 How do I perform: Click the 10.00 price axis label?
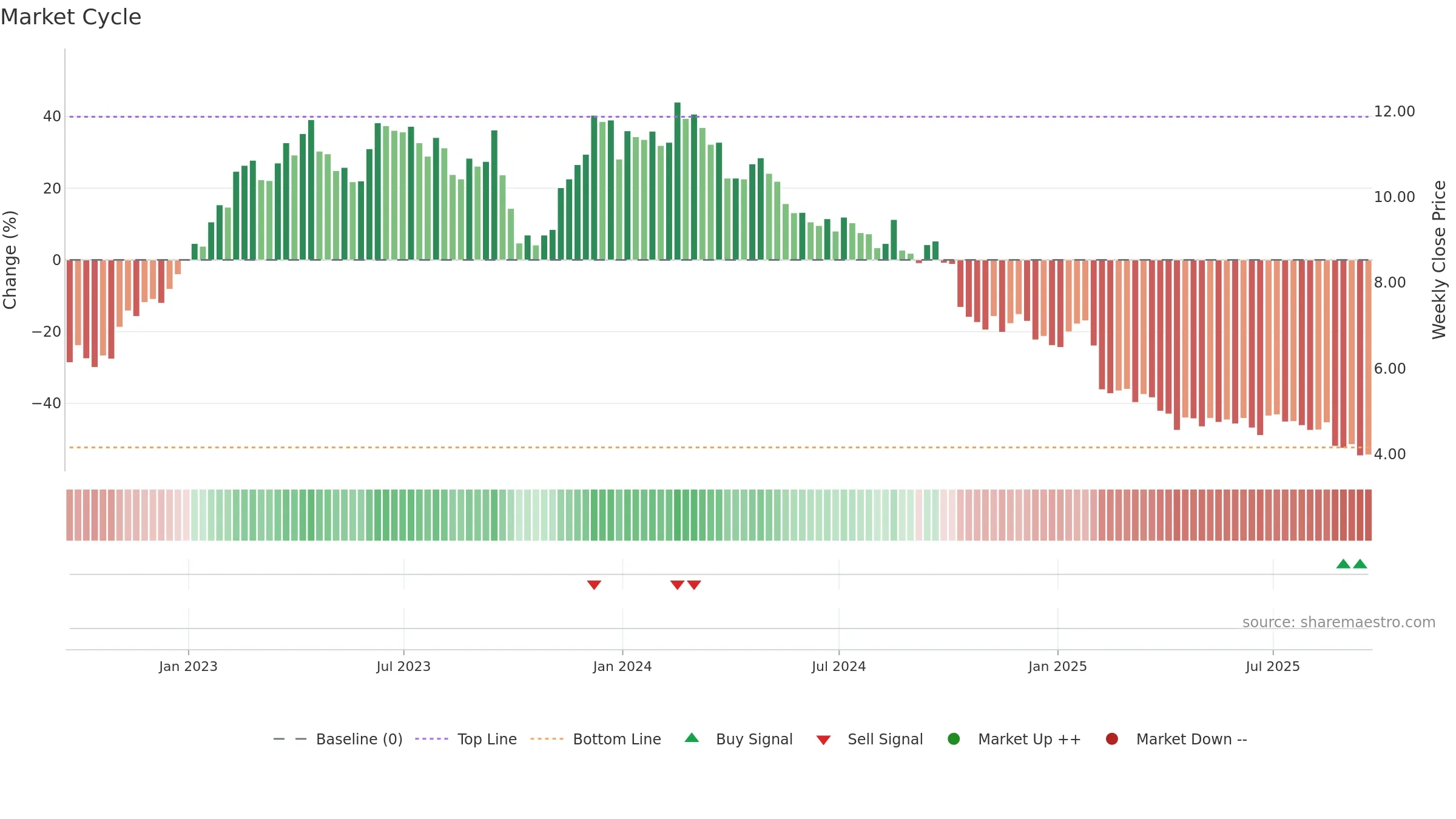pyautogui.click(x=1394, y=197)
